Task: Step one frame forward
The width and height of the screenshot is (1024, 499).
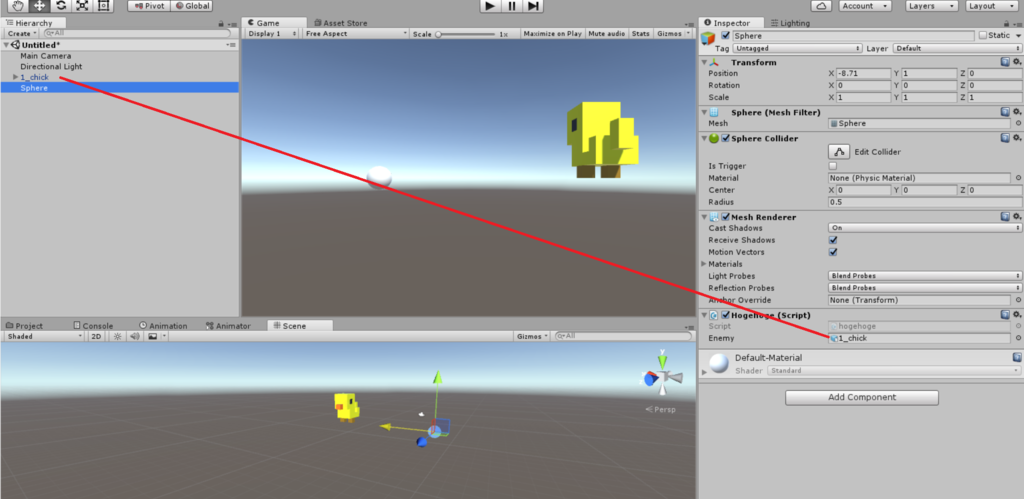Action: 534,6
